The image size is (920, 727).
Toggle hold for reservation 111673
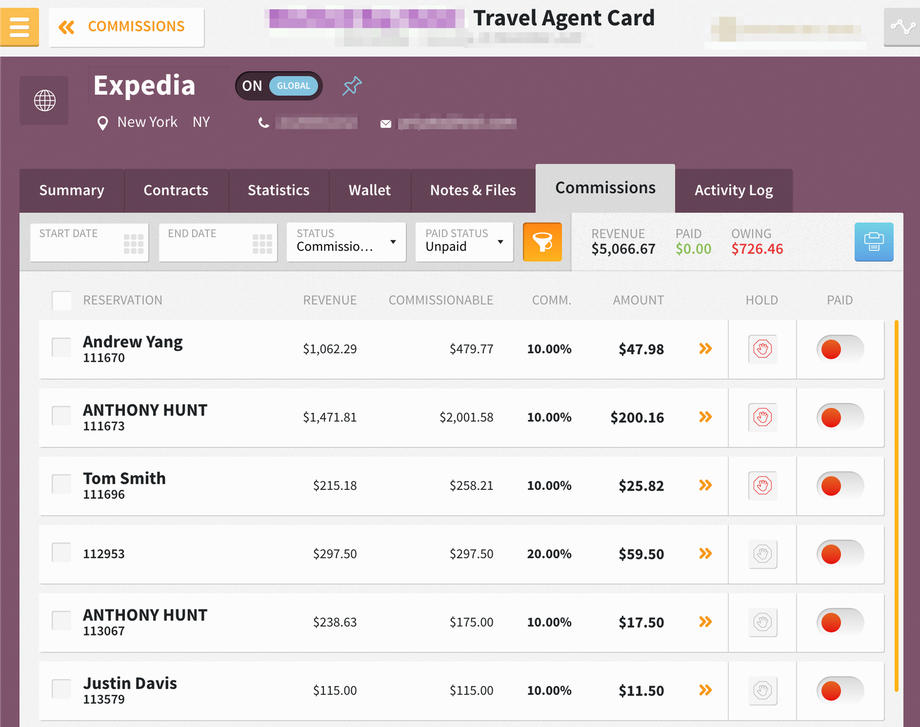pyautogui.click(x=763, y=417)
